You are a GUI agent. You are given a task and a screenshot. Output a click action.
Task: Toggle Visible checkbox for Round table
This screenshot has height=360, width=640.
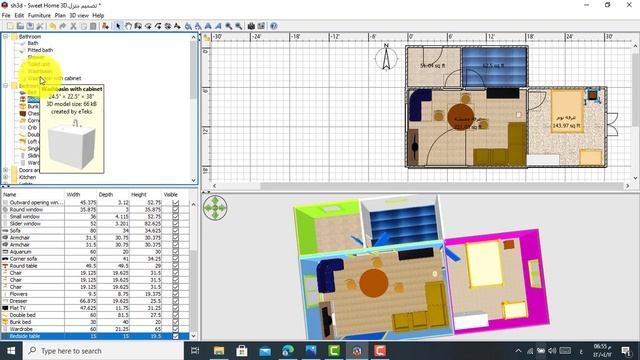click(x=176, y=266)
